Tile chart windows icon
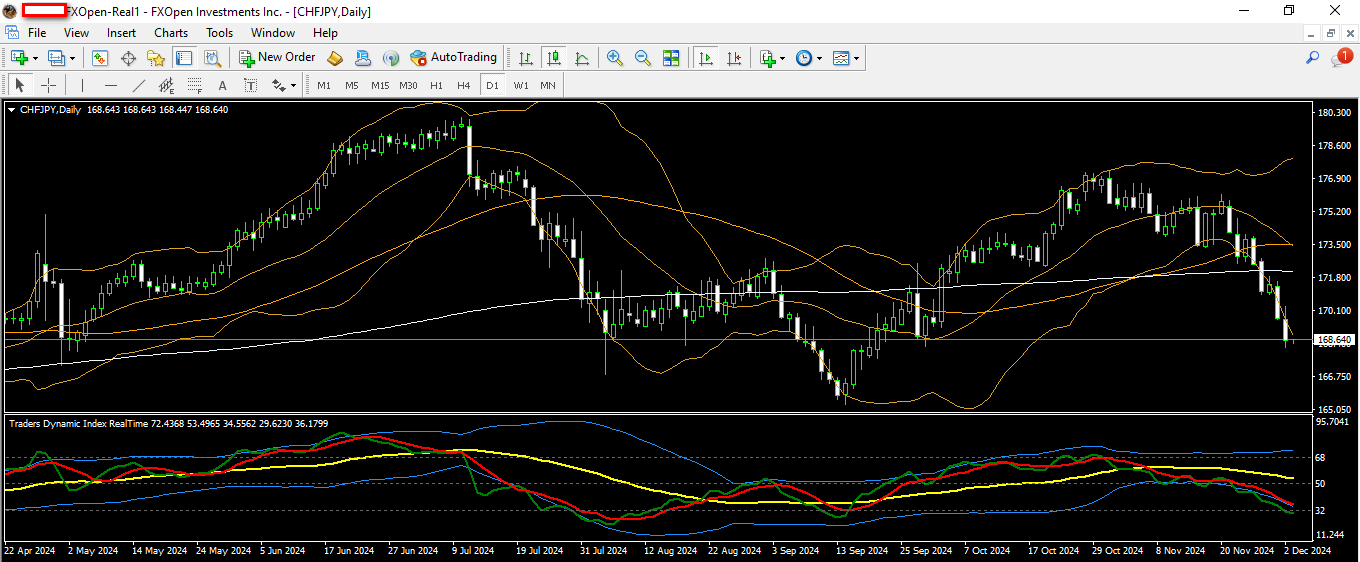 coord(671,58)
